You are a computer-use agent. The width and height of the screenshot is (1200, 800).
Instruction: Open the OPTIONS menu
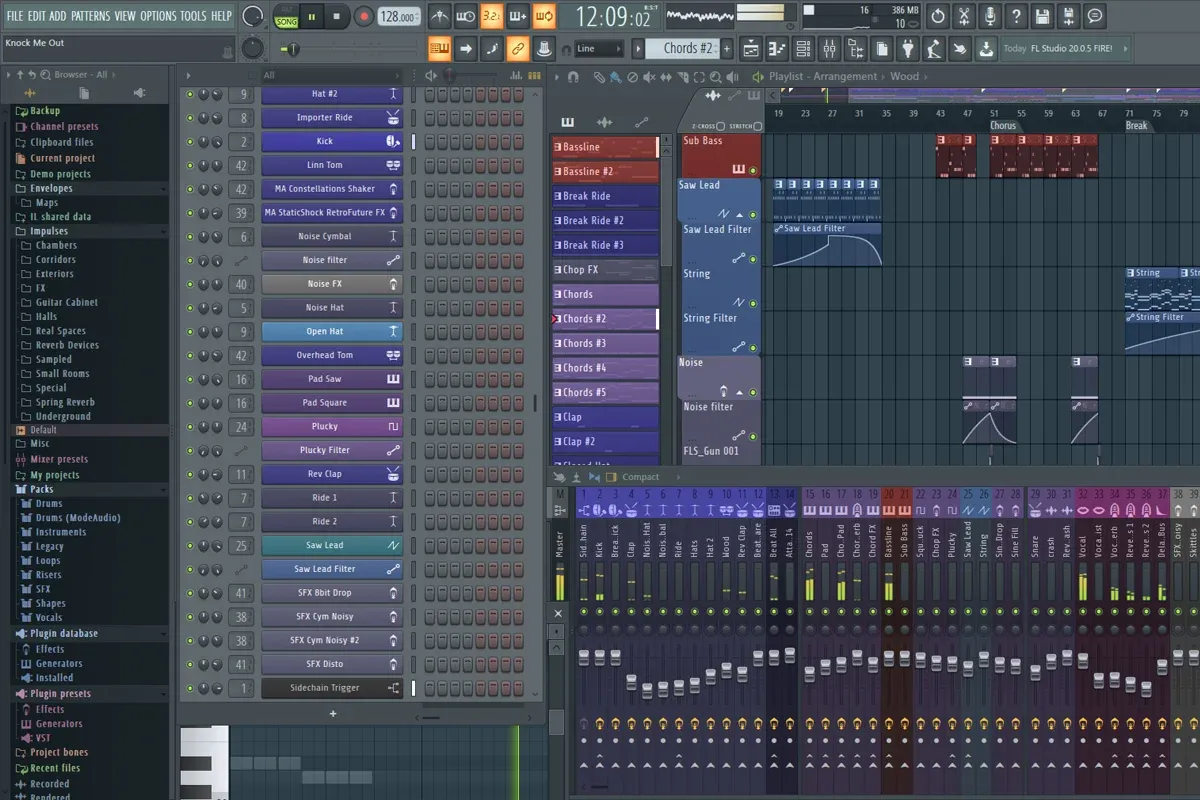point(158,16)
